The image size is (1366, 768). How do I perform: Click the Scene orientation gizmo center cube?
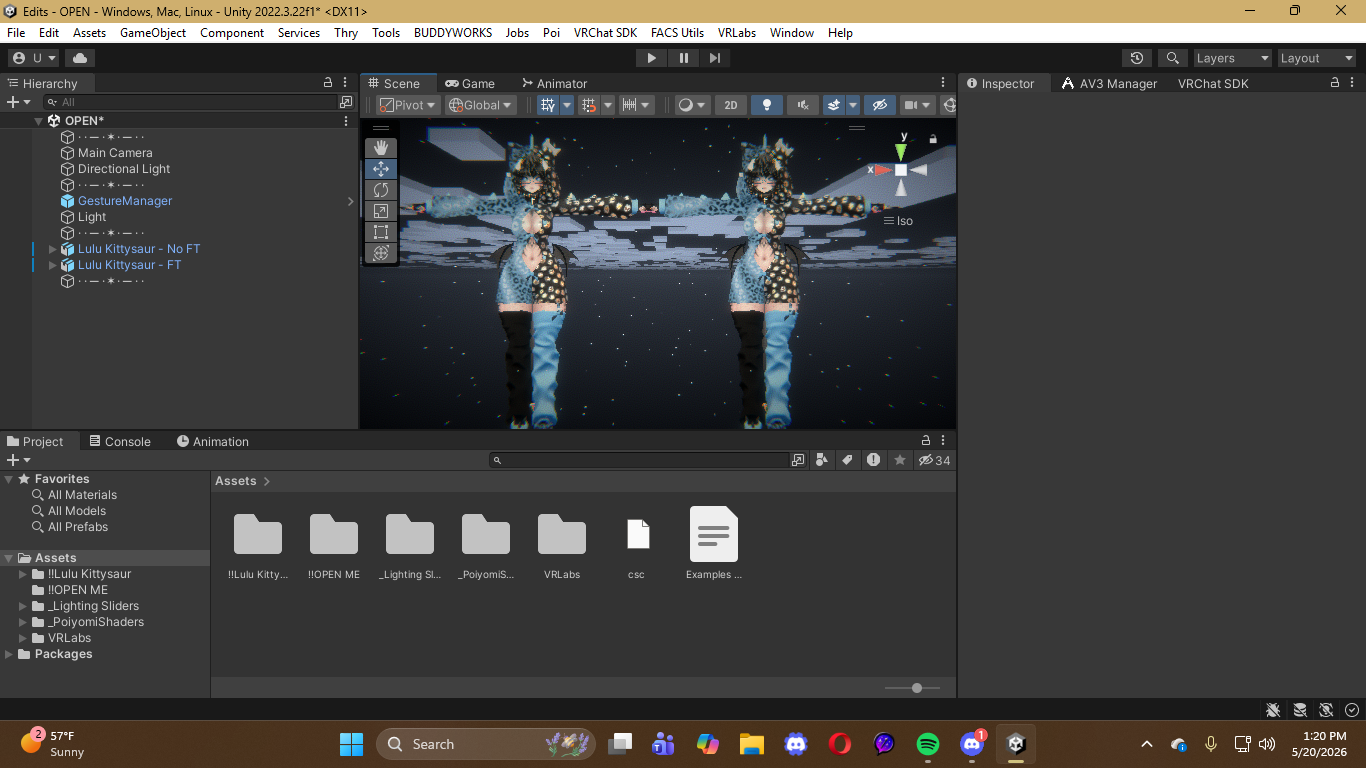click(x=901, y=170)
